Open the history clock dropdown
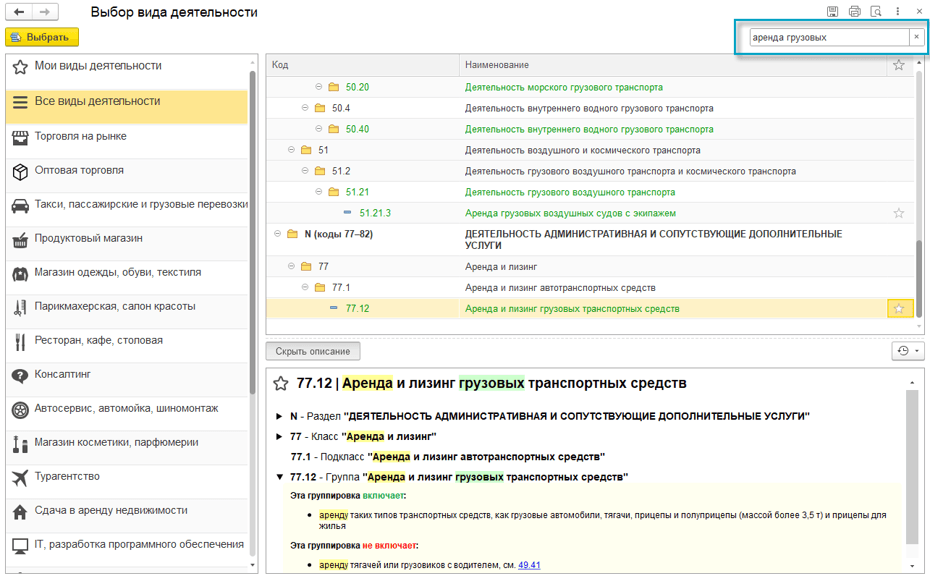 pyautogui.click(x=906, y=351)
